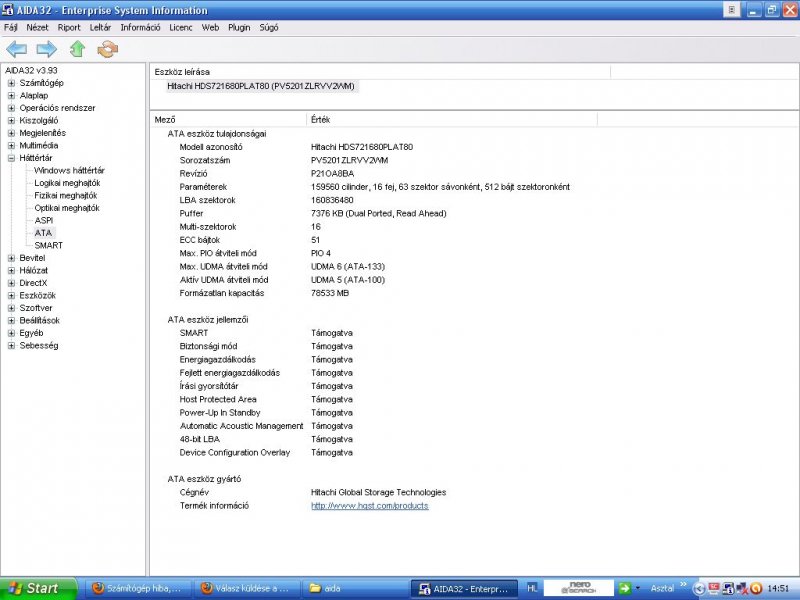800x600 pixels.
Task: Expand the Operációs rendszer node
Action: (x=11, y=108)
